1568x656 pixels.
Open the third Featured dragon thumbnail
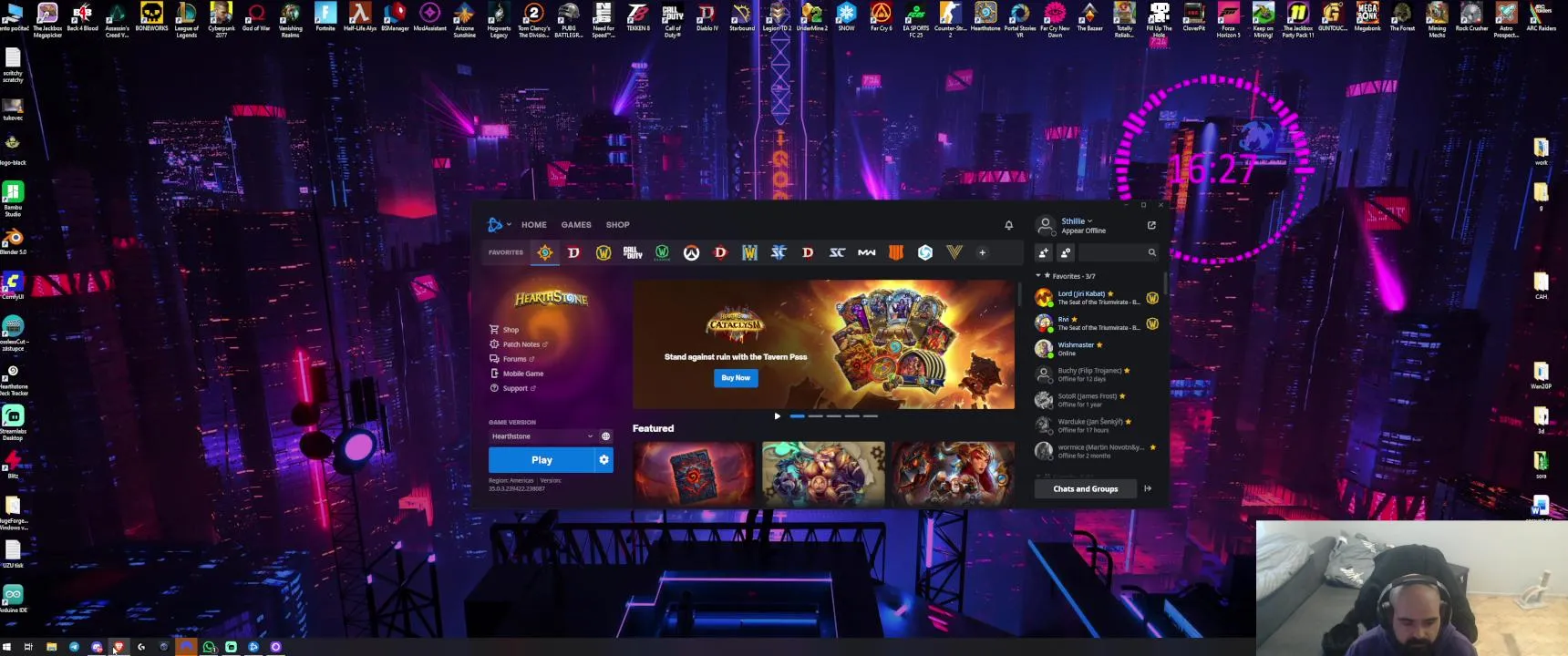(953, 474)
